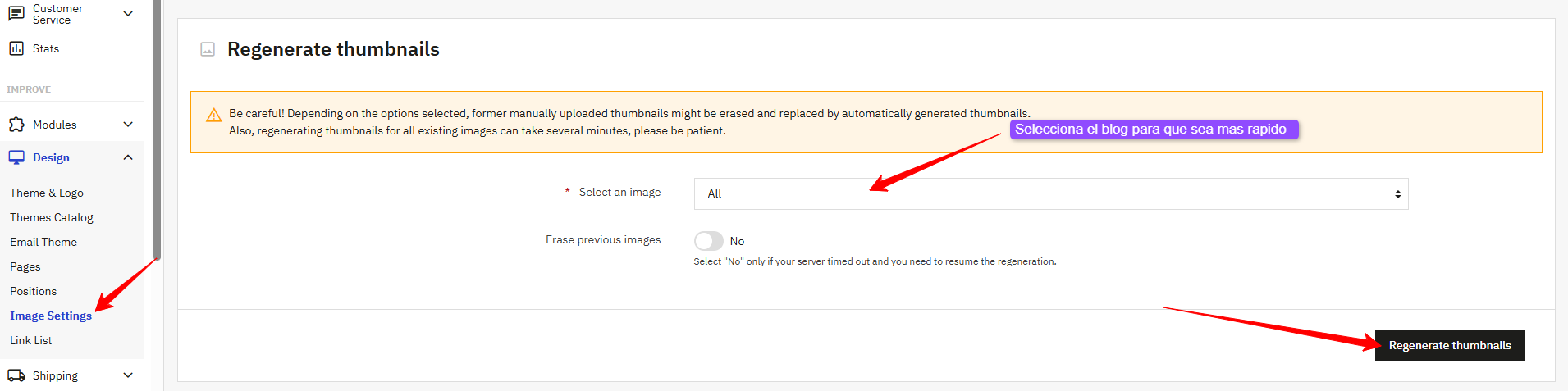This screenshot has width=1568, height=391.
Task: Open the Select an image dropdown
Action: pos(1050,194)
